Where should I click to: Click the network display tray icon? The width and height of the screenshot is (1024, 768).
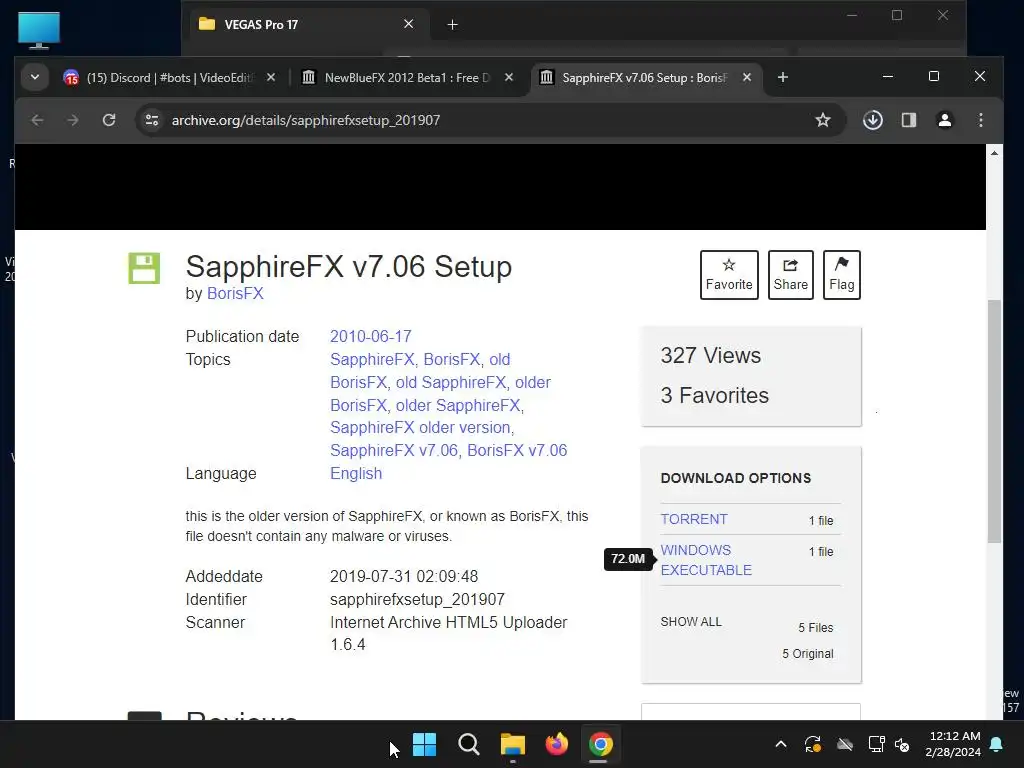point(876,744)
